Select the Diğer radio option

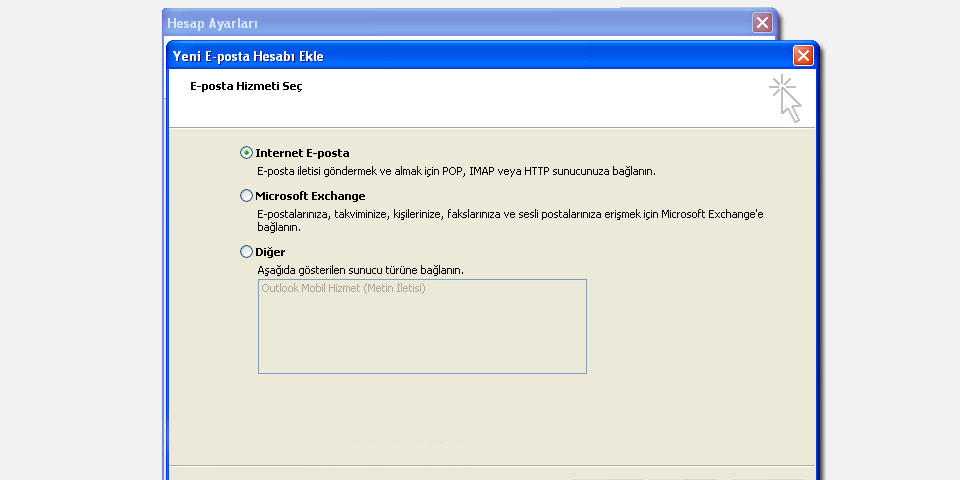tap(246, 252)
